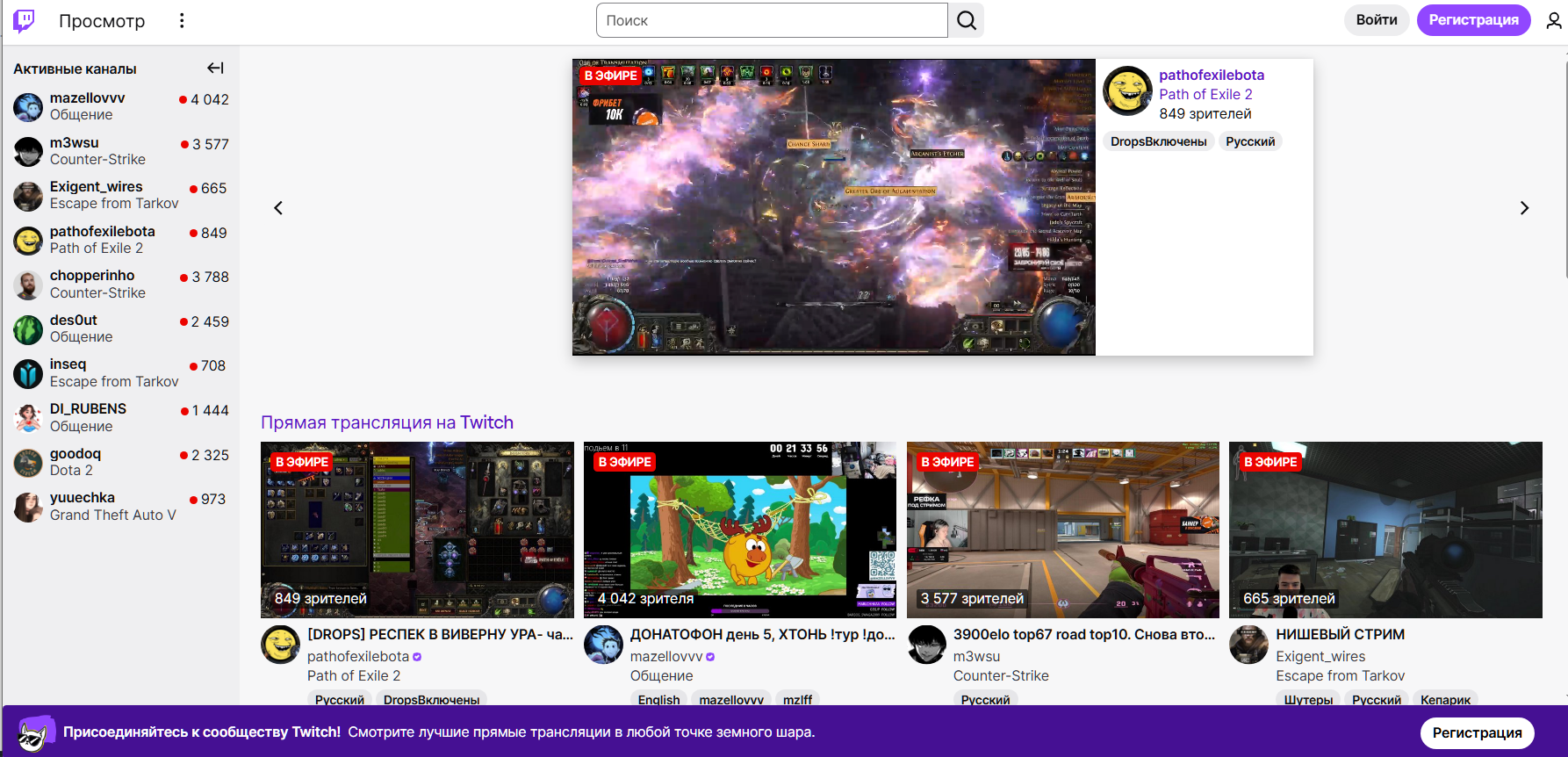
Task: Select the Кепарик tag
Action: pos(1445,699)
